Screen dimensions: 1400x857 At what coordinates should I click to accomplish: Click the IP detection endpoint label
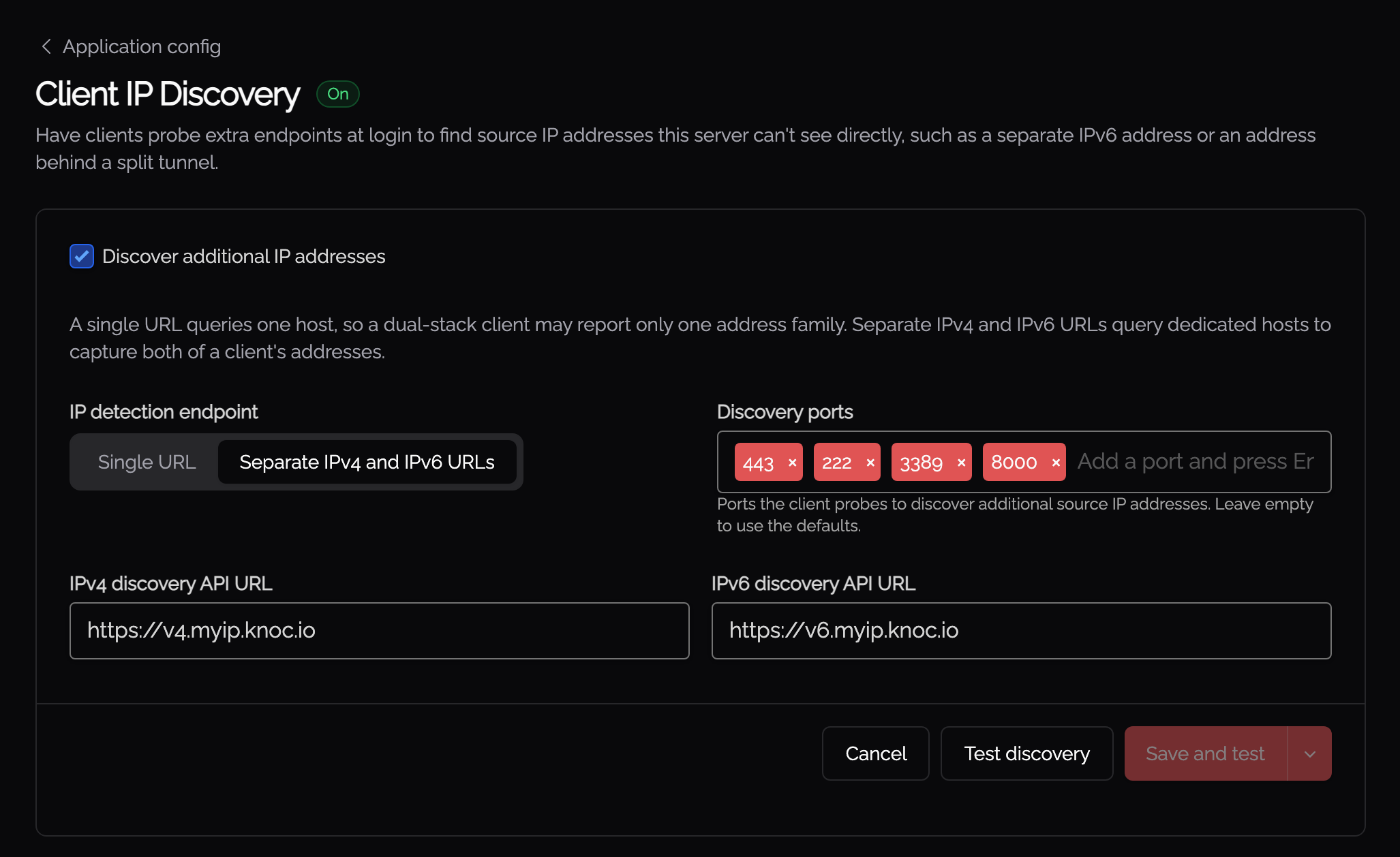coord(164,411)
